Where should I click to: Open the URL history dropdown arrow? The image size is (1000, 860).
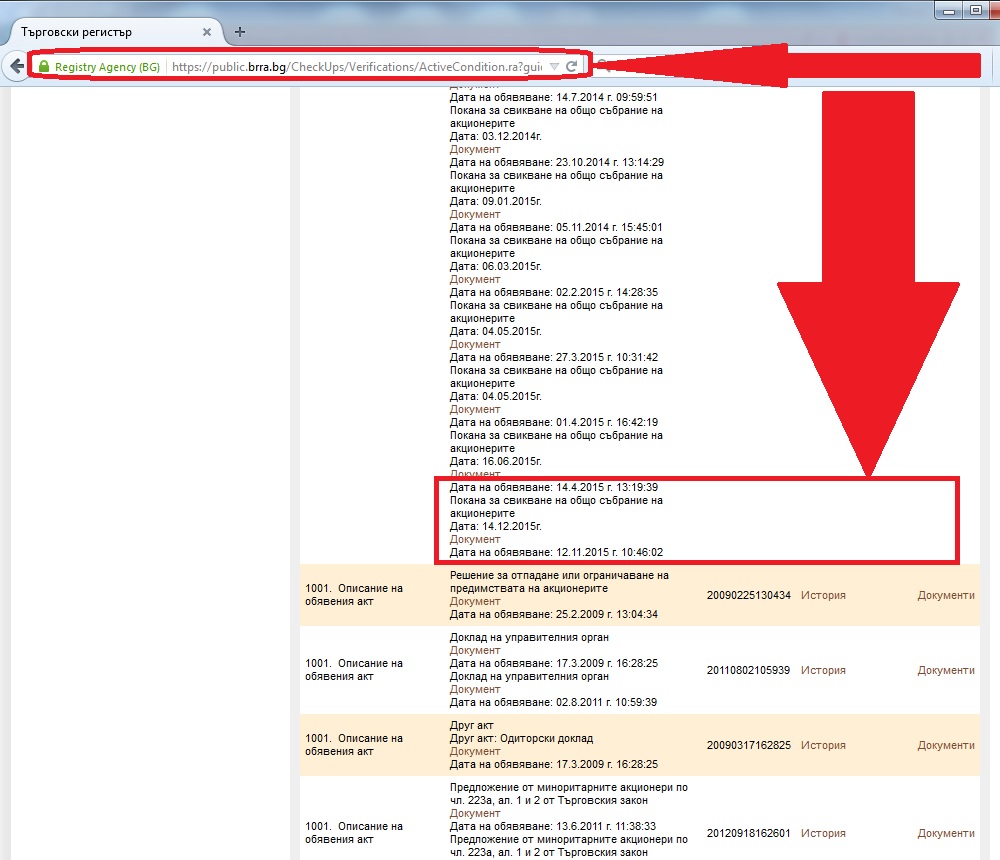[554, 67]
